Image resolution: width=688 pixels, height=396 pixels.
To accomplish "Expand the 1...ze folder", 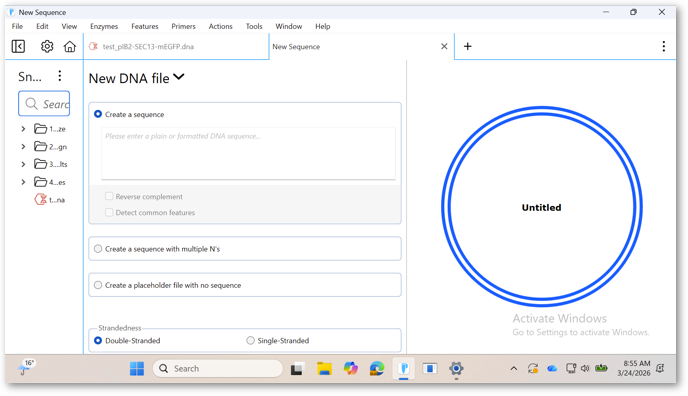I will coord(23,129).
